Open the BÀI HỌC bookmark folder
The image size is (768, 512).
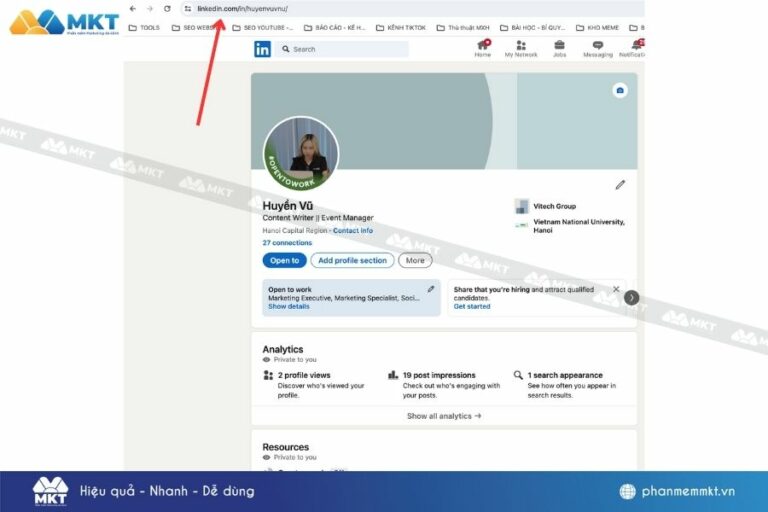click(x=532, y=28)
